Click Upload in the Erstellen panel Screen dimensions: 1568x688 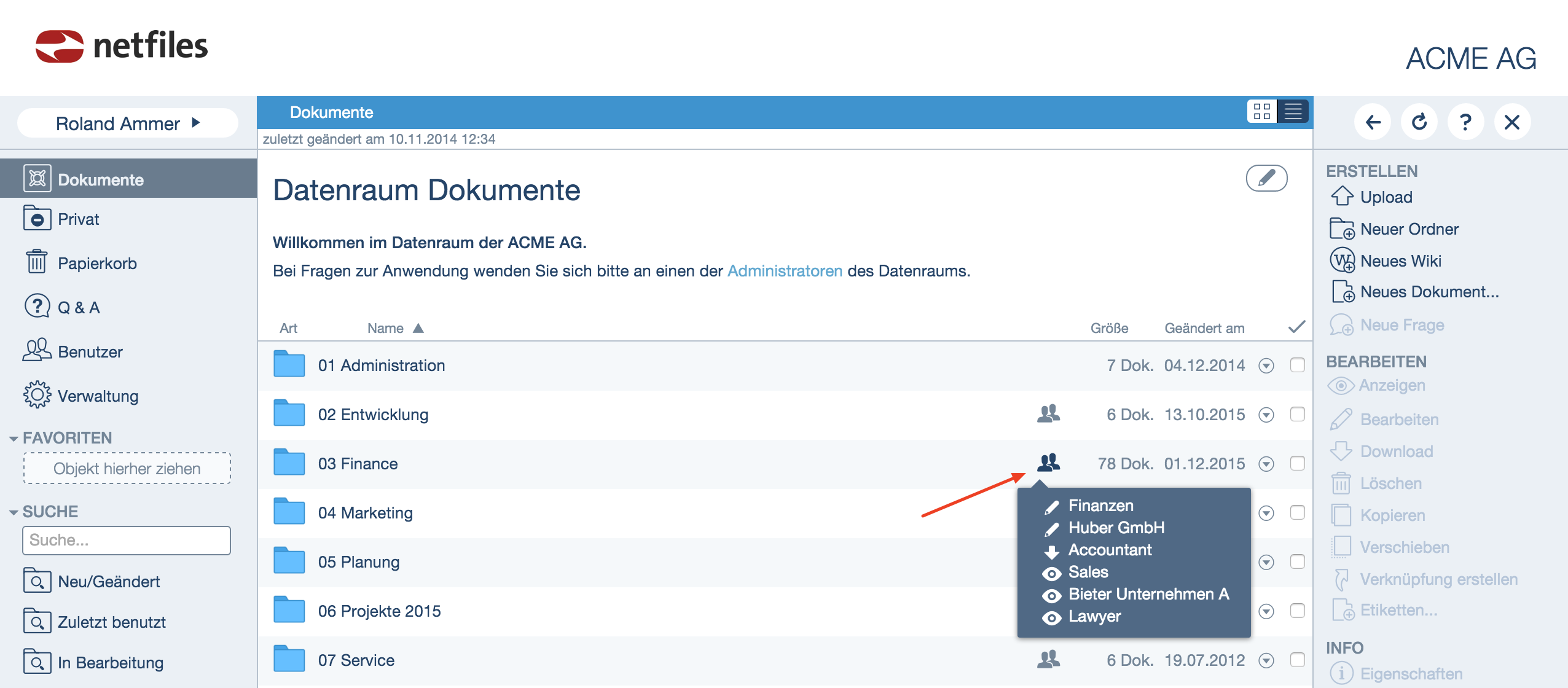pyautogui.click(x=1386, y=197)
